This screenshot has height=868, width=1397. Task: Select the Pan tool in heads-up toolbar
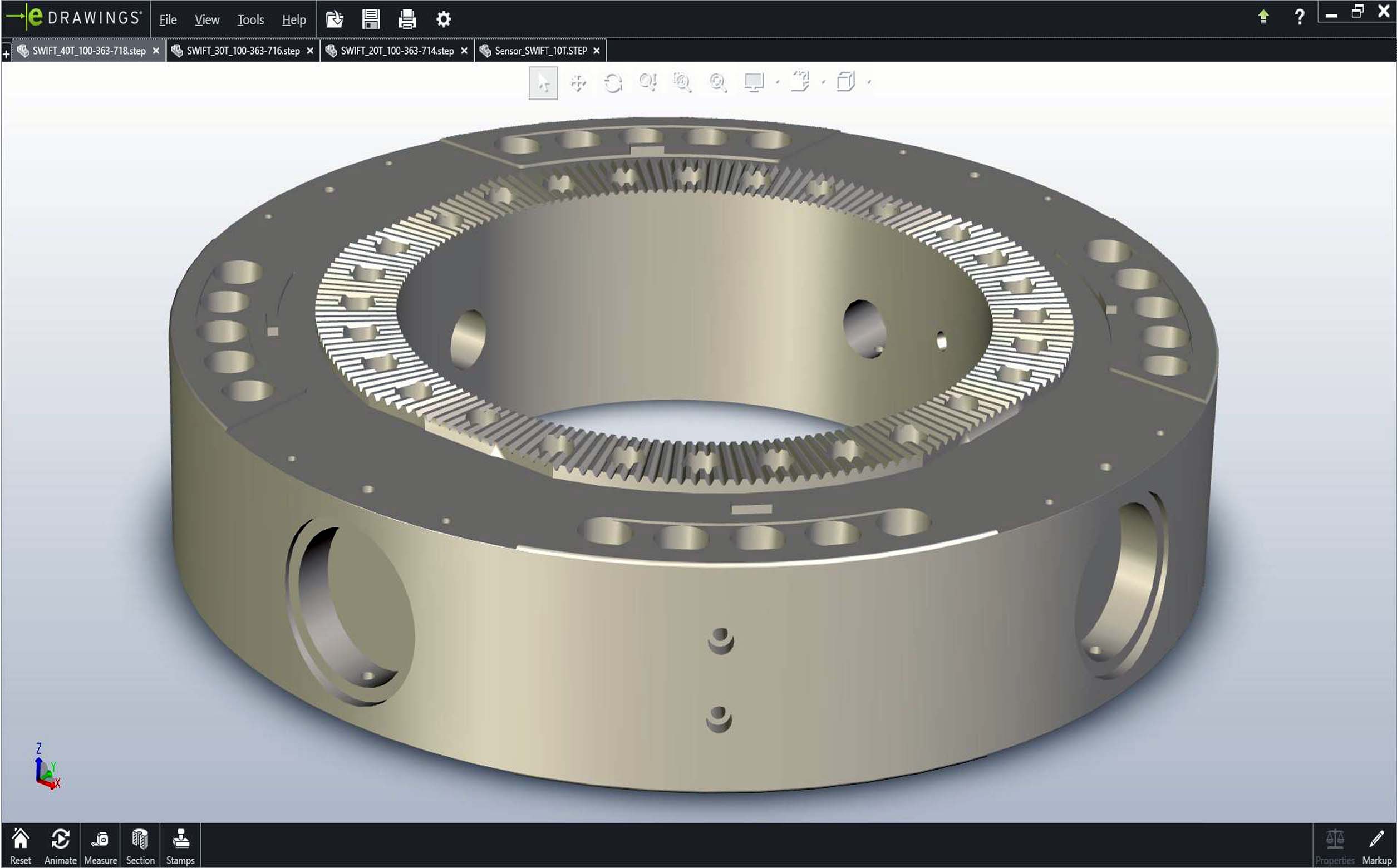pyautogui.click(x=578, y=83)
